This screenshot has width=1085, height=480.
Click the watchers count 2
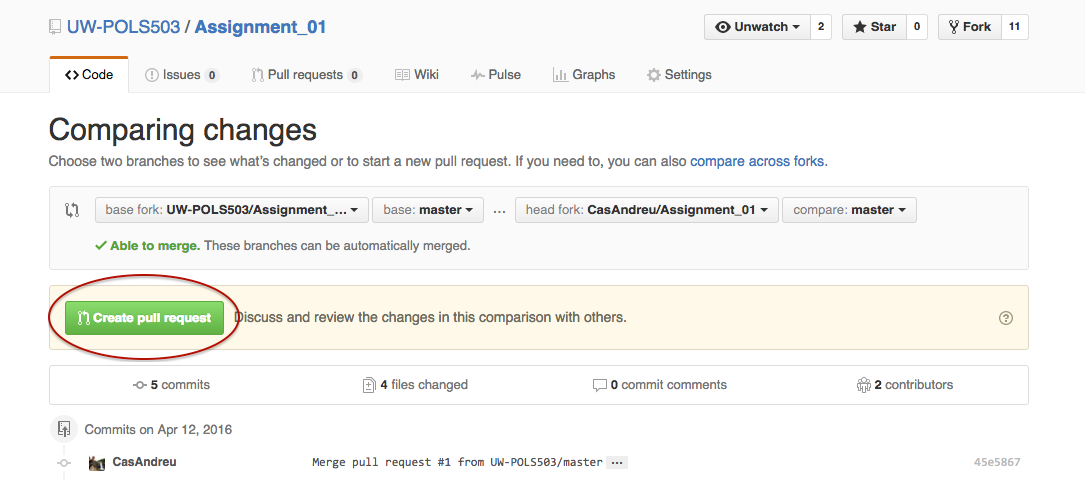(821, 27)
